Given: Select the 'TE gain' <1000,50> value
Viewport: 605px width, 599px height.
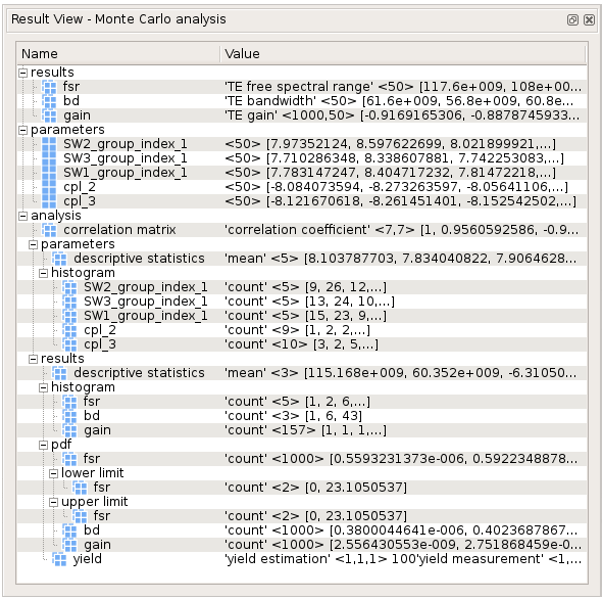Looking at the screenshot, I should (402, 115).
